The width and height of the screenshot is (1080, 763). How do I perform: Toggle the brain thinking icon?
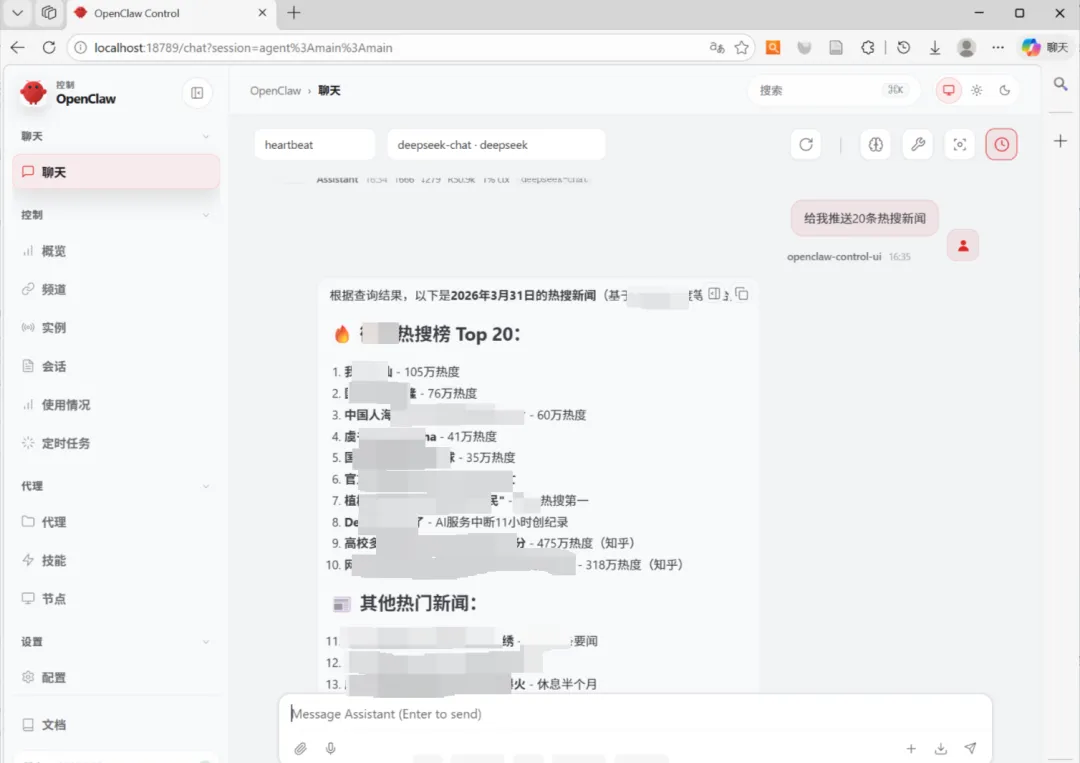tap(875, 145)
